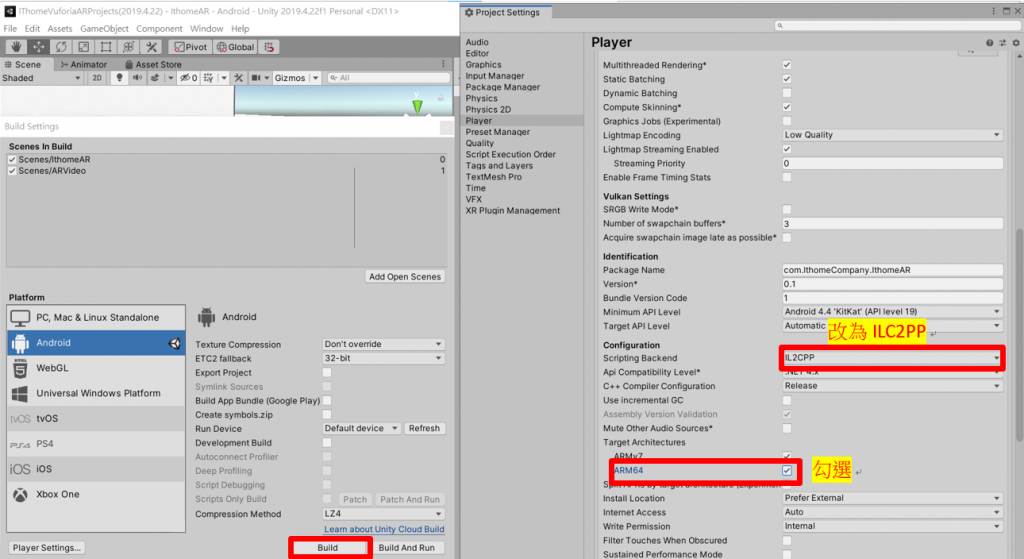The image size is (1024, 559).
Task: Open Compression Method dropdown
Action: pos(383,514)
